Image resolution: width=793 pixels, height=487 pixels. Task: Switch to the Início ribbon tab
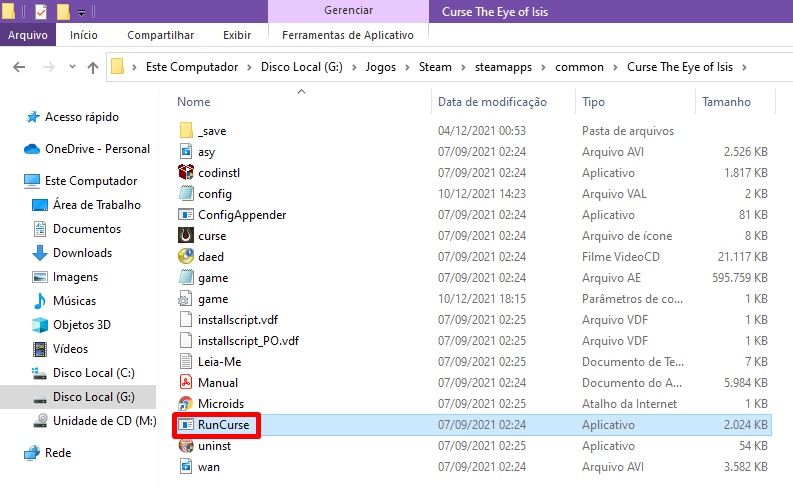click(x=83, y=35)
